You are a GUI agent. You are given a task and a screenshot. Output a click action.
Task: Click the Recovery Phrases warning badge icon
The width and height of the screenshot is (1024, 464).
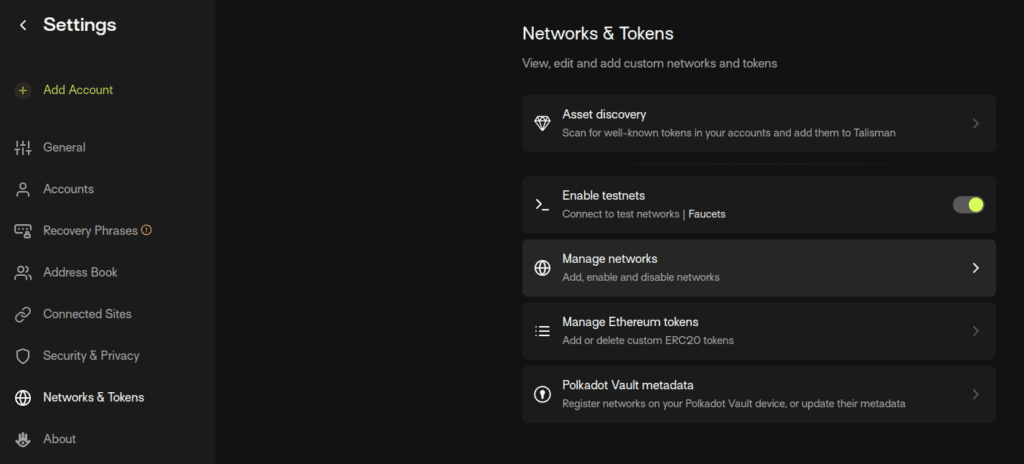(x=147, y=230)
